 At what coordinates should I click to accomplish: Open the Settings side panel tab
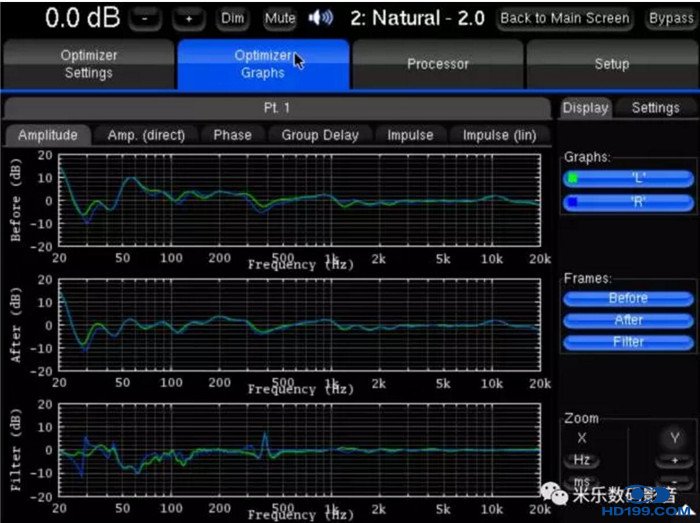(x=655, y=108)
